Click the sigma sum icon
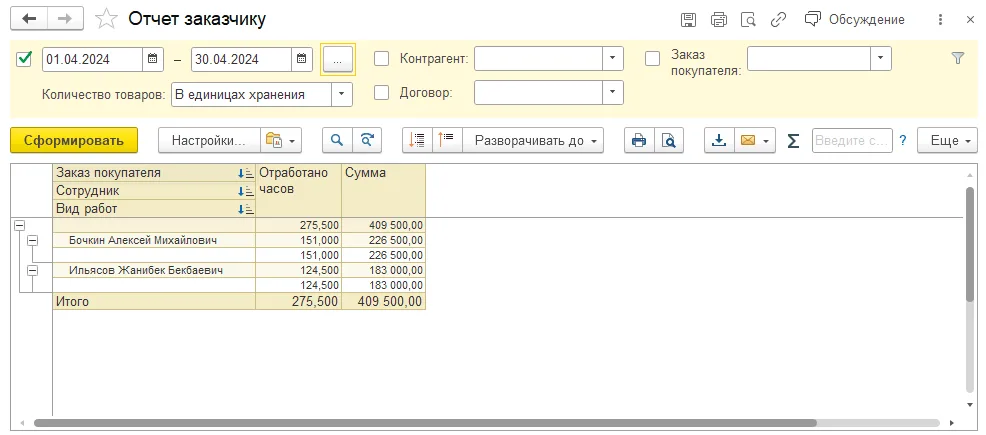 point(794,141)
